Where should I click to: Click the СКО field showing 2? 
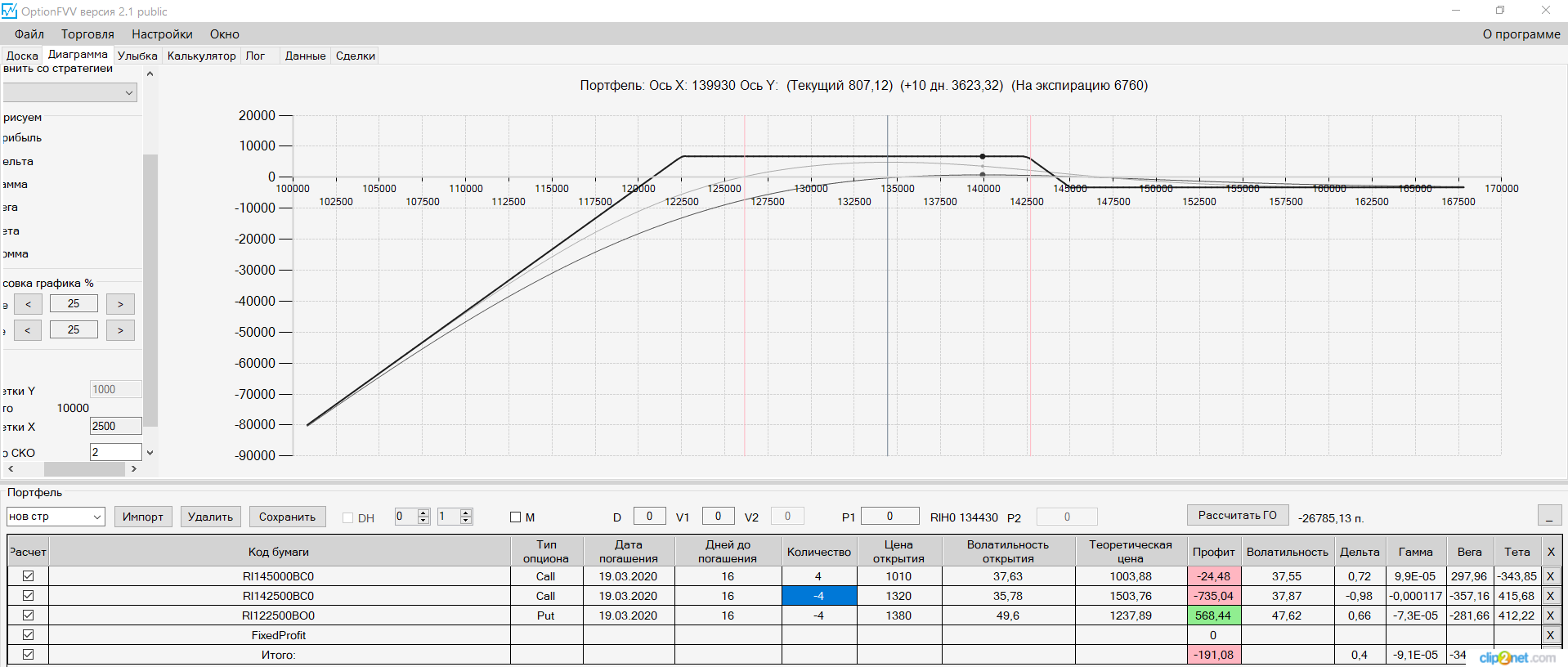(x=115, y=452)
